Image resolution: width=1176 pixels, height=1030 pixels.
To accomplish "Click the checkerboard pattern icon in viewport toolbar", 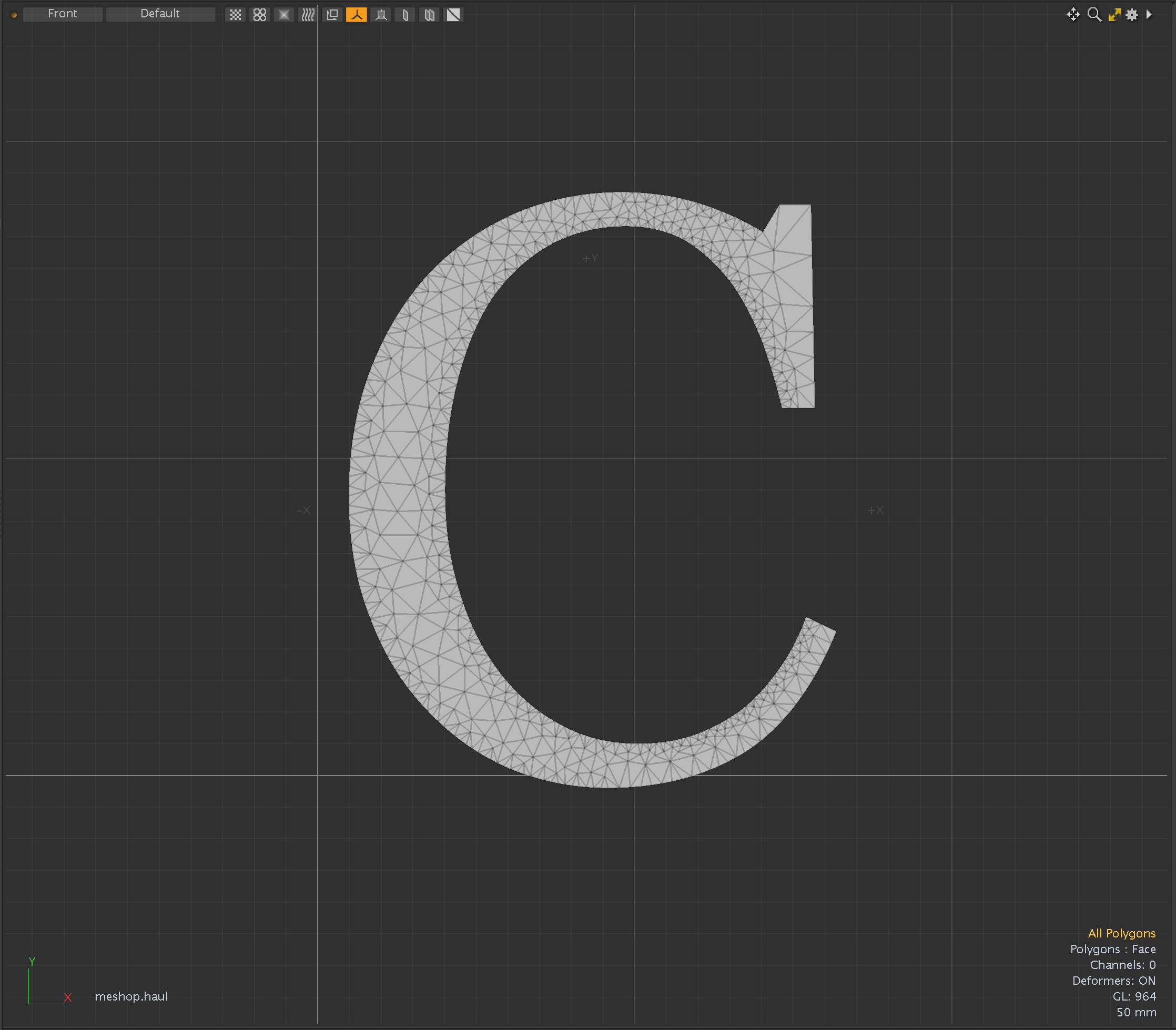I will coord(235,14).
